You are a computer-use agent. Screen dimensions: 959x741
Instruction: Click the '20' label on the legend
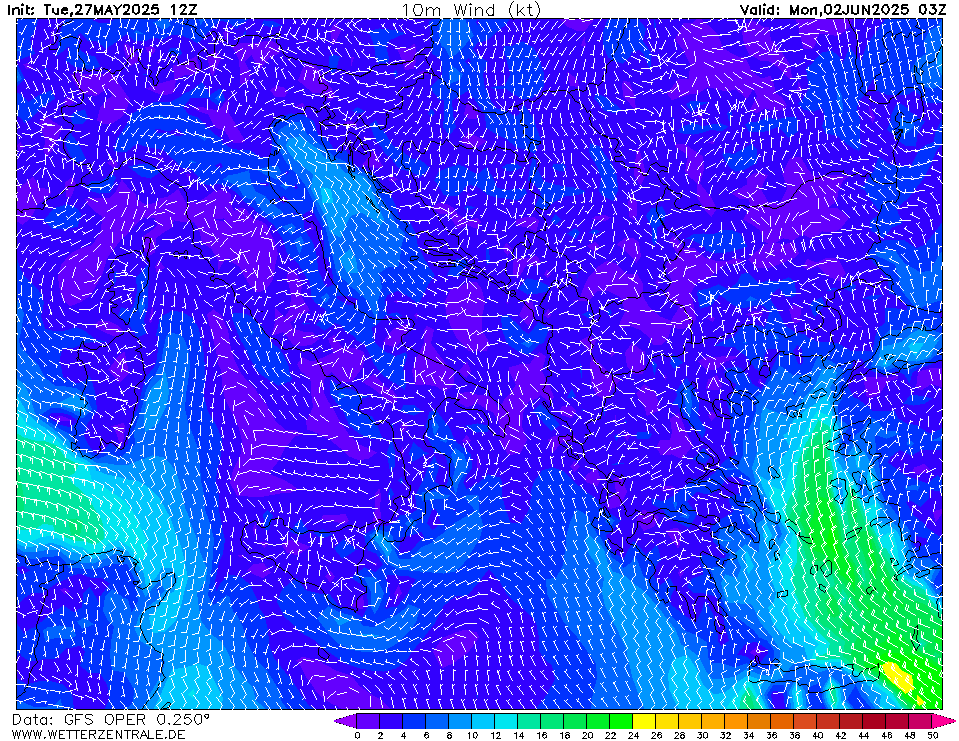pyautogui.click(x=587, y=735)
